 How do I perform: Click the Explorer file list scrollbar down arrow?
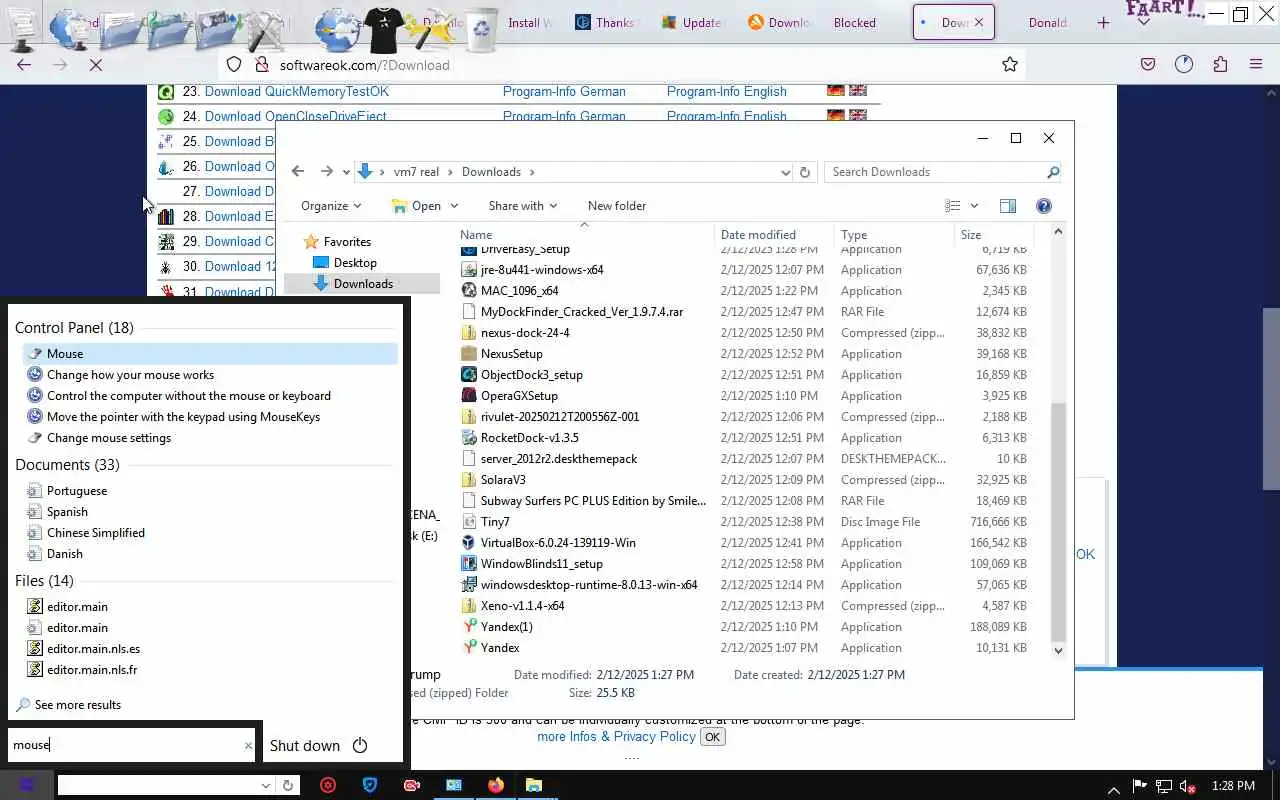pyautogui.click(x=1059, y=651)
